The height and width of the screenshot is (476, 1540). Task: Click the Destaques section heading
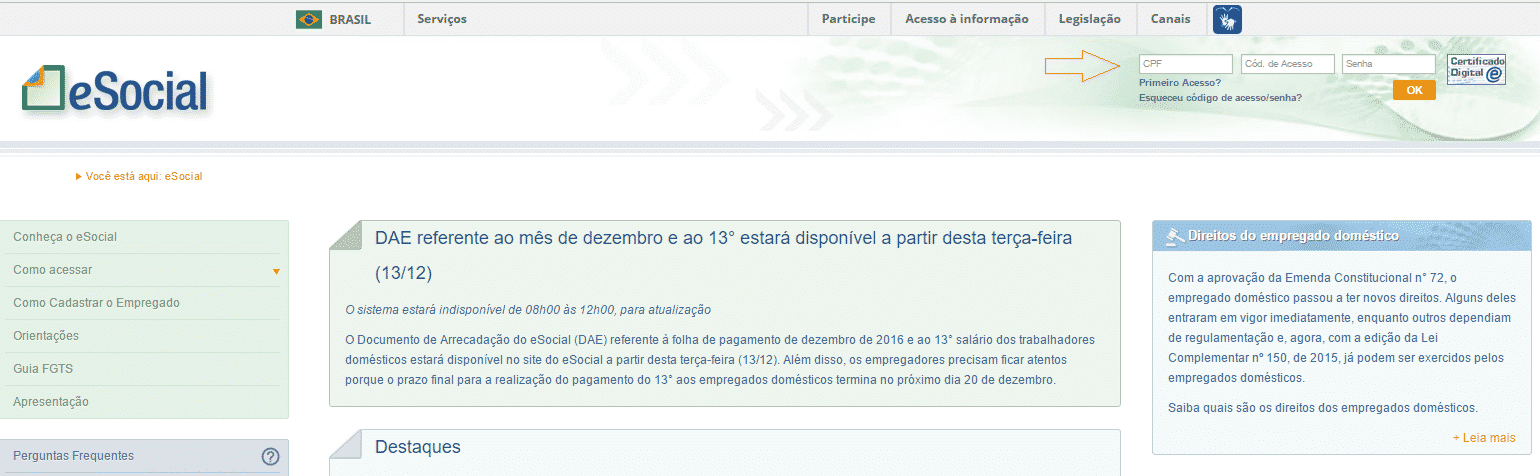(x=418, y=447)
